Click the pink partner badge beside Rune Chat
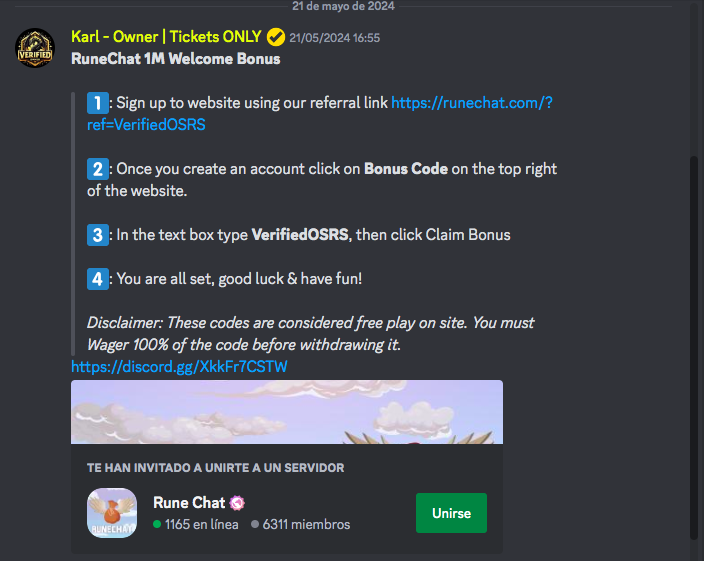Viewport: 704px width, 561px height. pos(237,503)
